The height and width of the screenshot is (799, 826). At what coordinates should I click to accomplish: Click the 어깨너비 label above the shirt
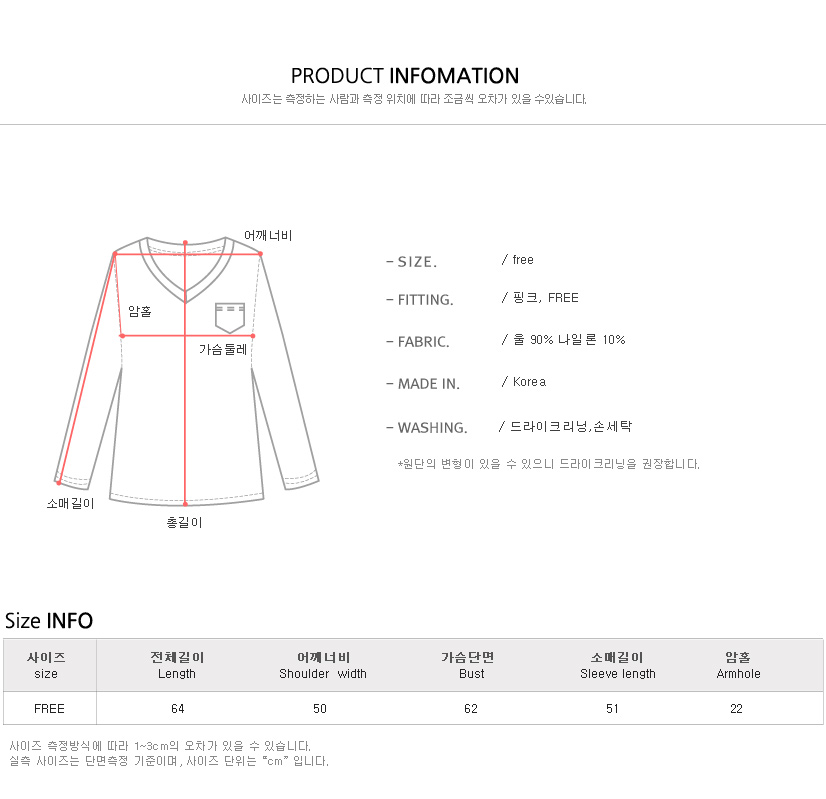(268, 235)
